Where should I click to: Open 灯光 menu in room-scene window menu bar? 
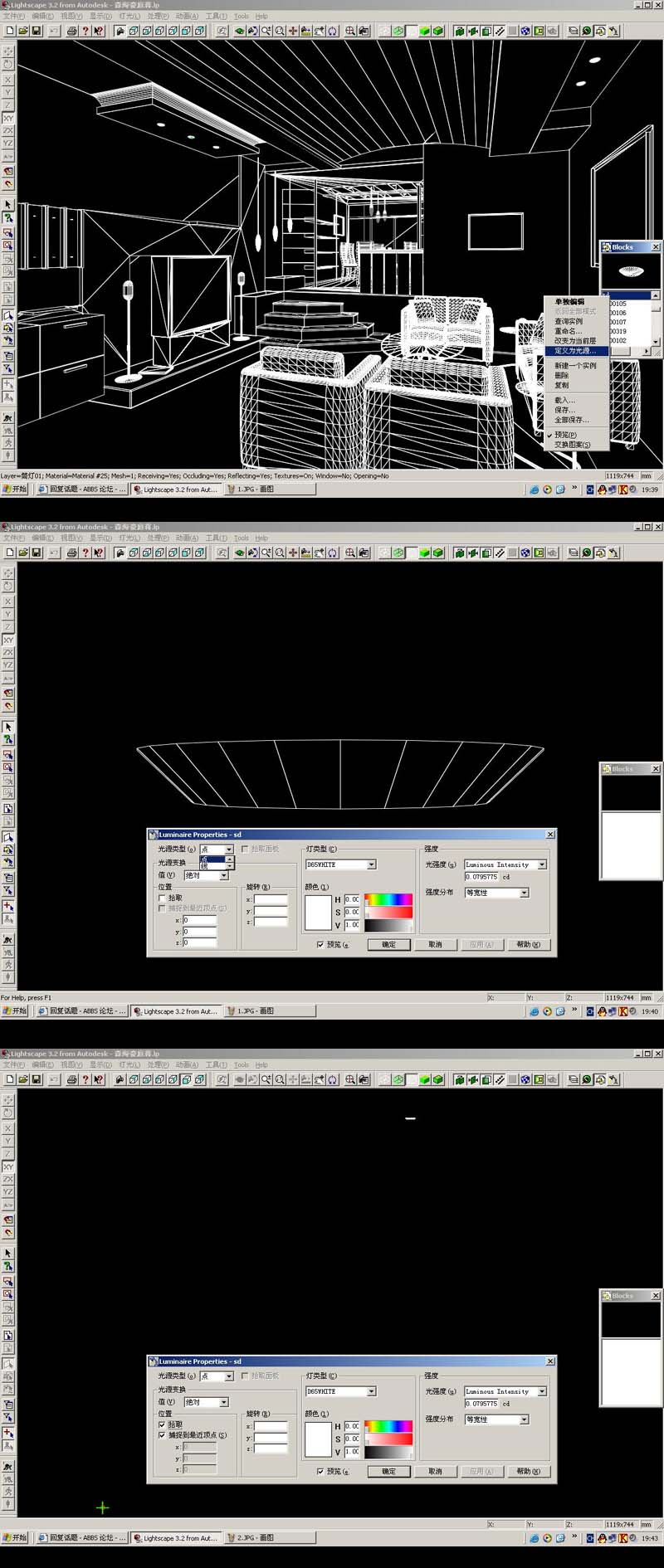tap(129, 16)
